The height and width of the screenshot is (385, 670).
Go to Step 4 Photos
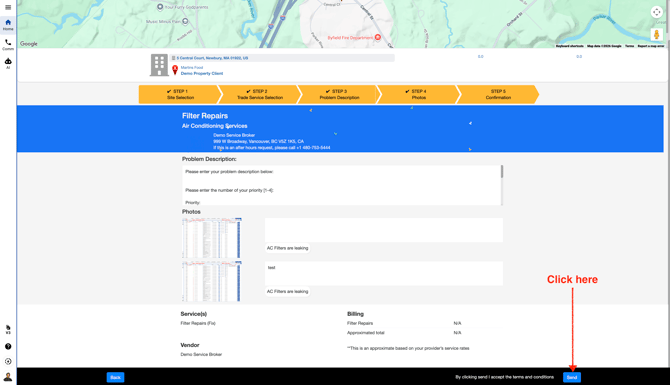point(418,94)
